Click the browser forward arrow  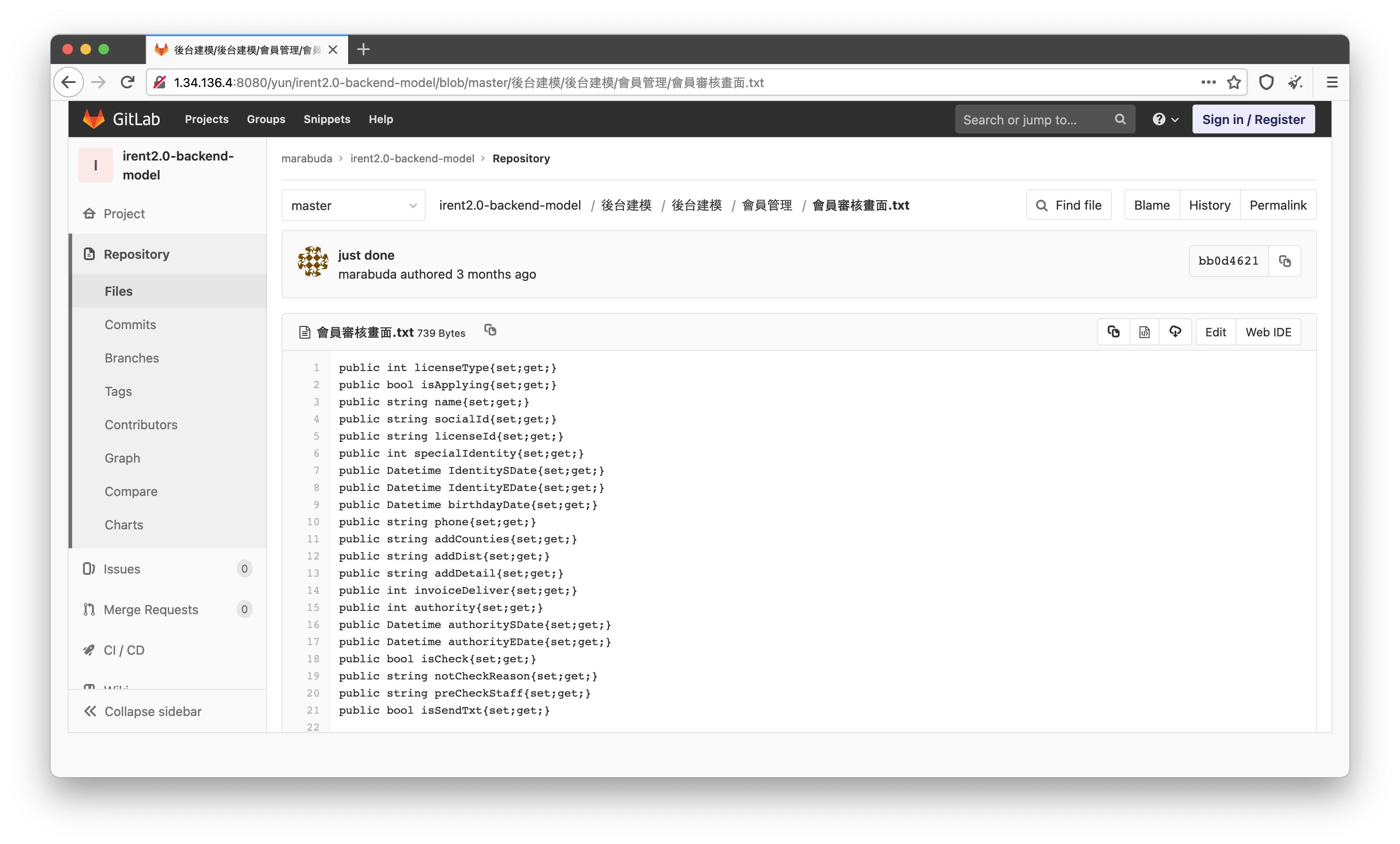[x=98, y=83]
